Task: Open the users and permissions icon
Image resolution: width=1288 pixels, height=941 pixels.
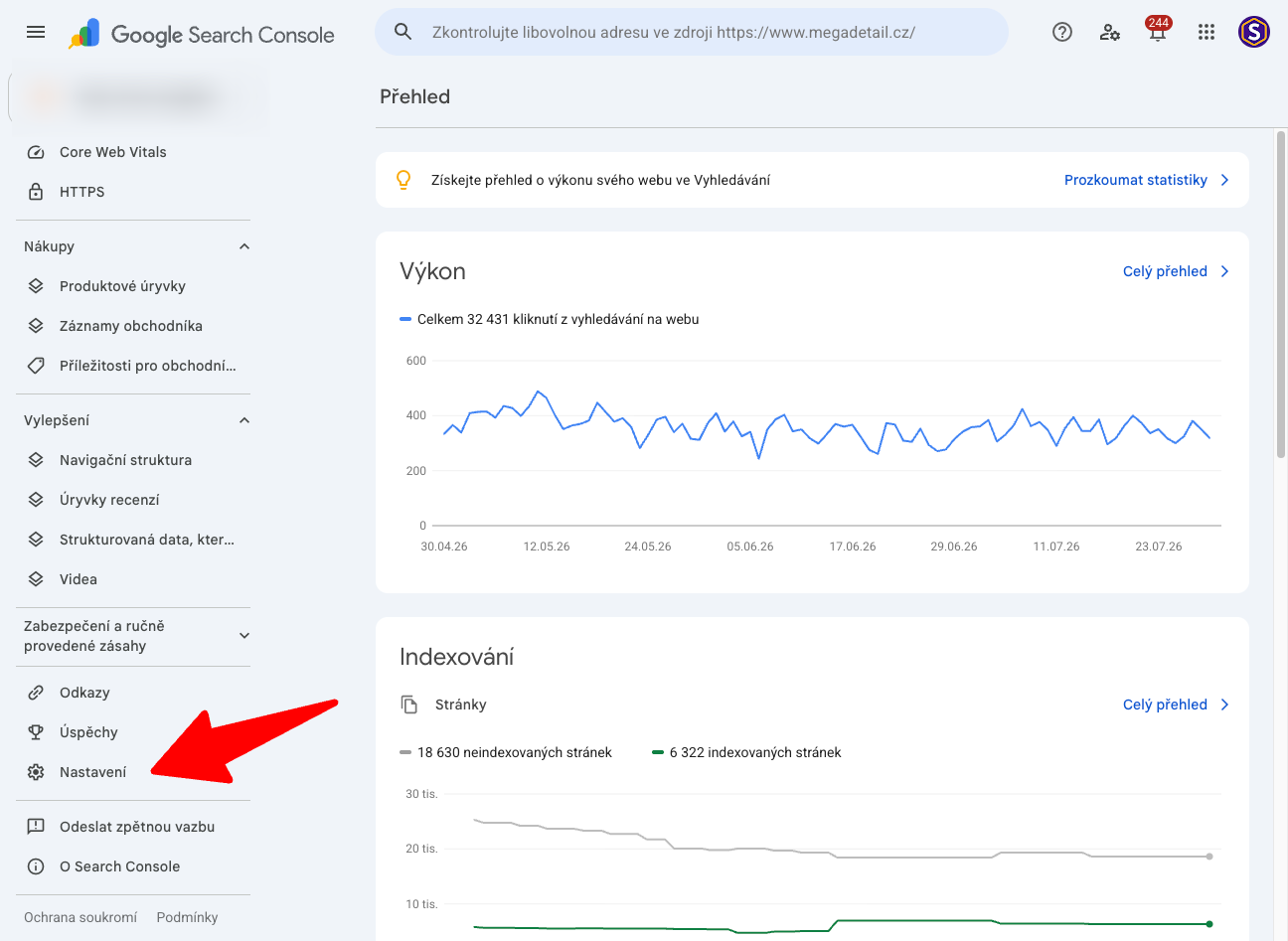Action: pos(1110,32)
